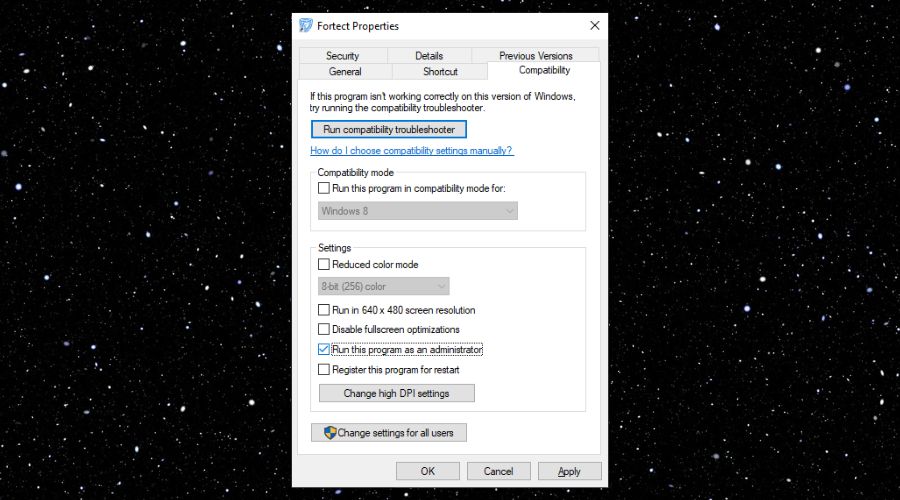Switch to the Details tab
The width and height of the screenshot is (900, 500).
click(x=429, y=56)
